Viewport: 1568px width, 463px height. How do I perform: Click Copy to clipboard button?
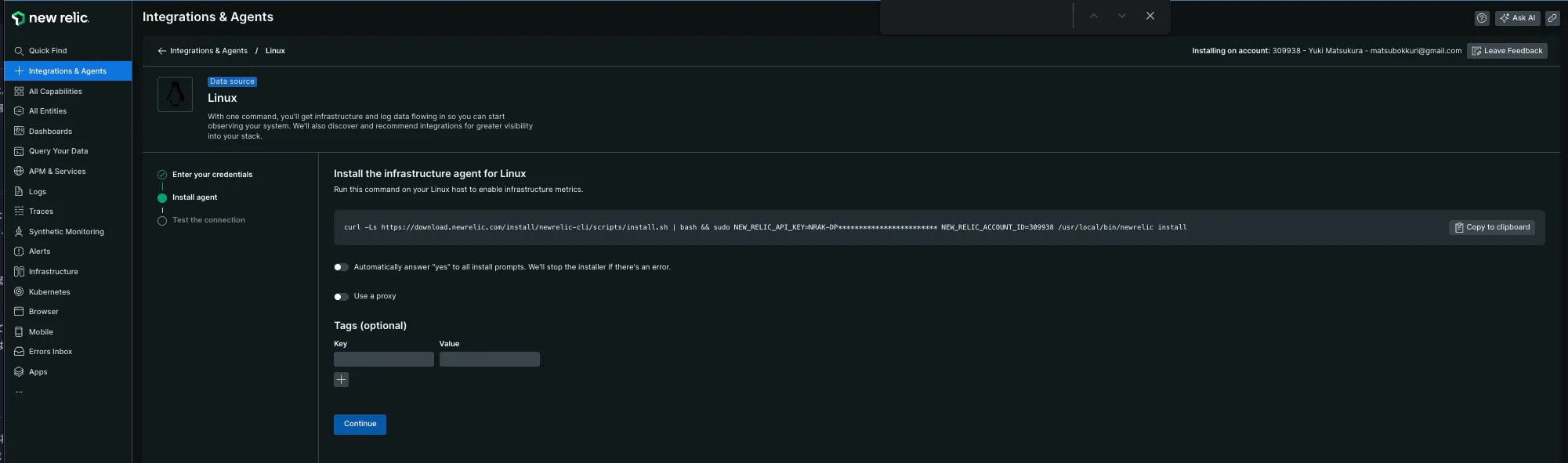pos(1491,227)
